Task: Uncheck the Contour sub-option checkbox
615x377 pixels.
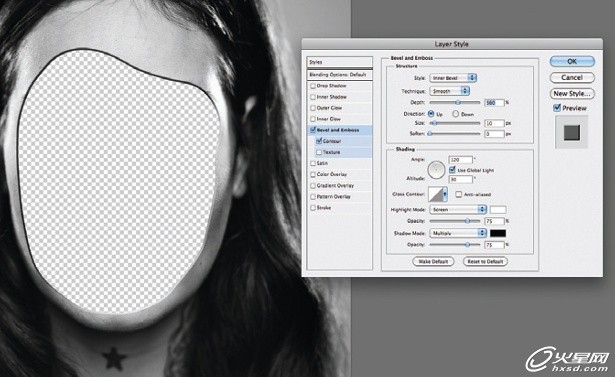Action: pyautogui.click(x=319, y=141)
